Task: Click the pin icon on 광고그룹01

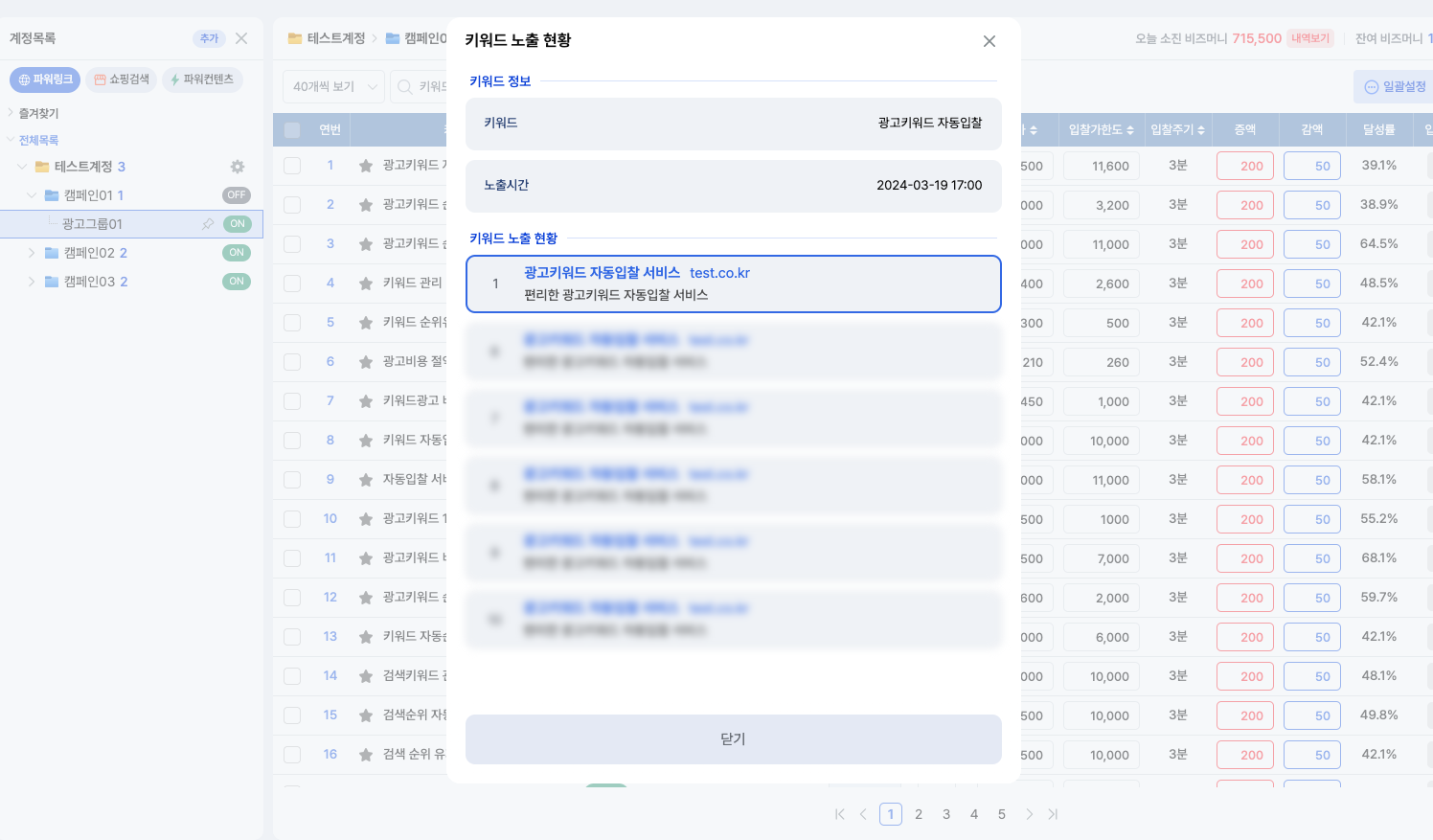Action: 208,224
